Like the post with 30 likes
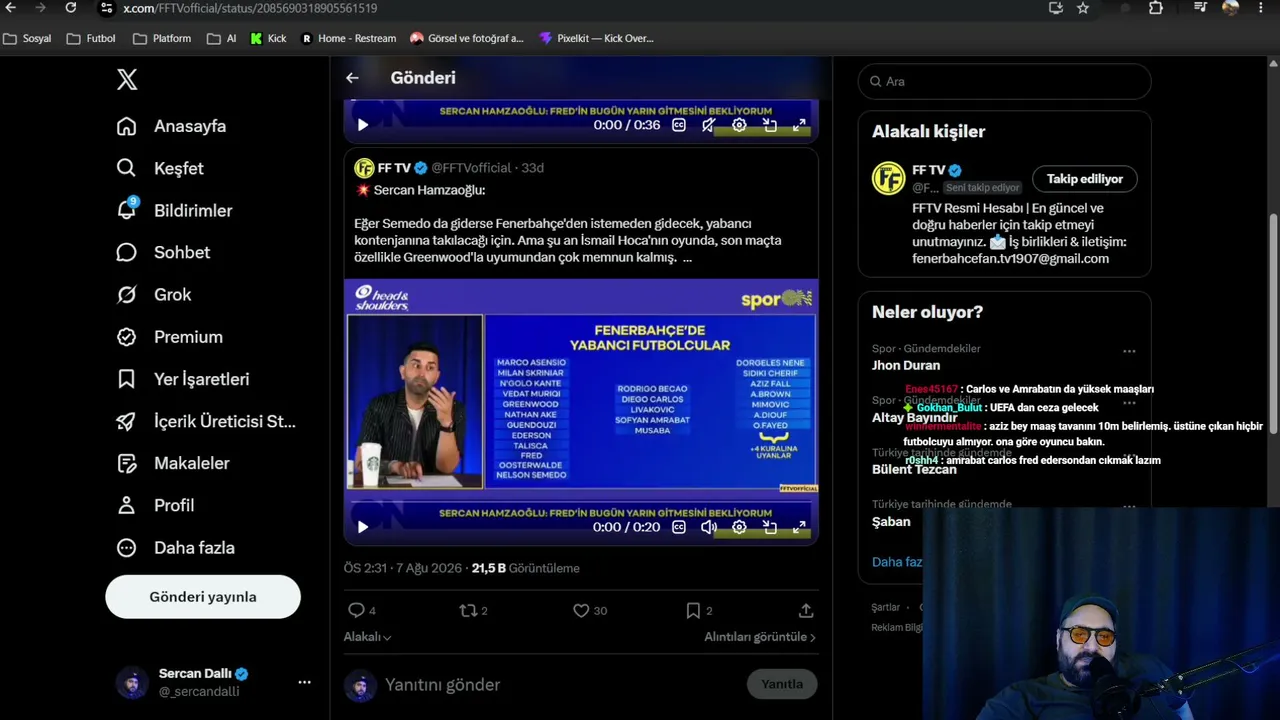The height and width of the screenshot is (720, 1280). 581,610
